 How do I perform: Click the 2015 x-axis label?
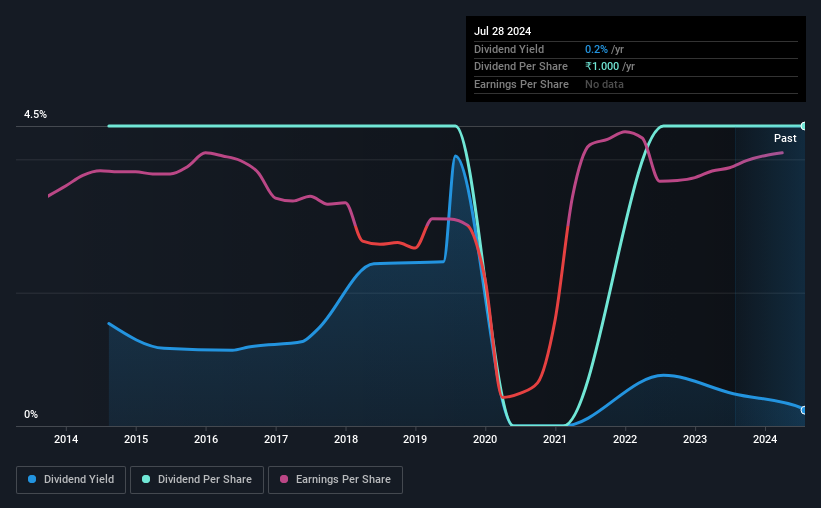pos(136,439)
